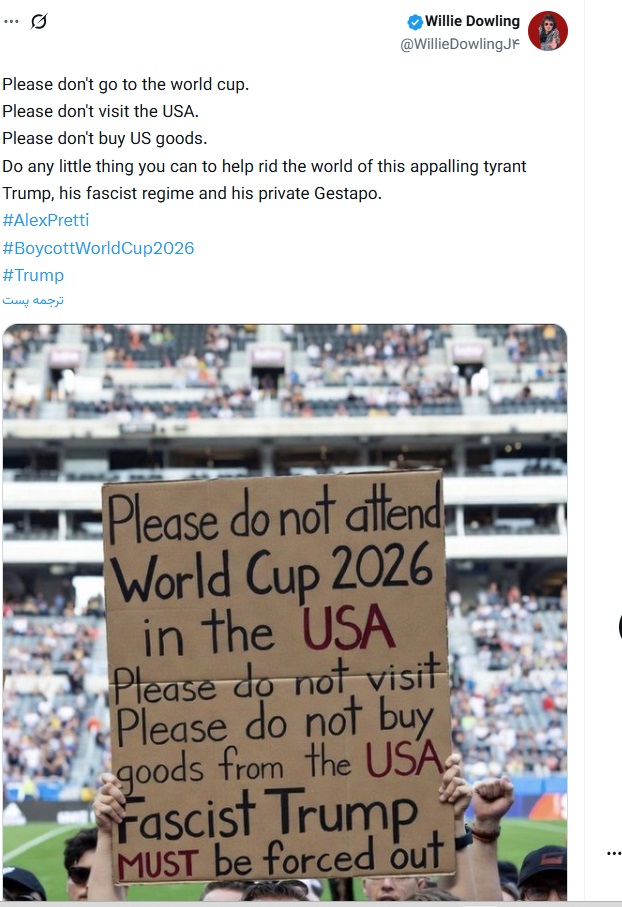This screenshot has height=907, width=622.
Task: Click the line 'Please don't buy US goods.'
Action: pyautogui.click(x=104, y=138)
